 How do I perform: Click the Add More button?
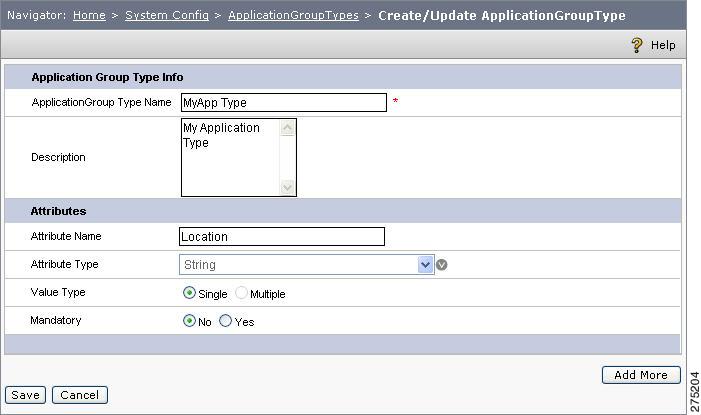[x=641, y=375]
